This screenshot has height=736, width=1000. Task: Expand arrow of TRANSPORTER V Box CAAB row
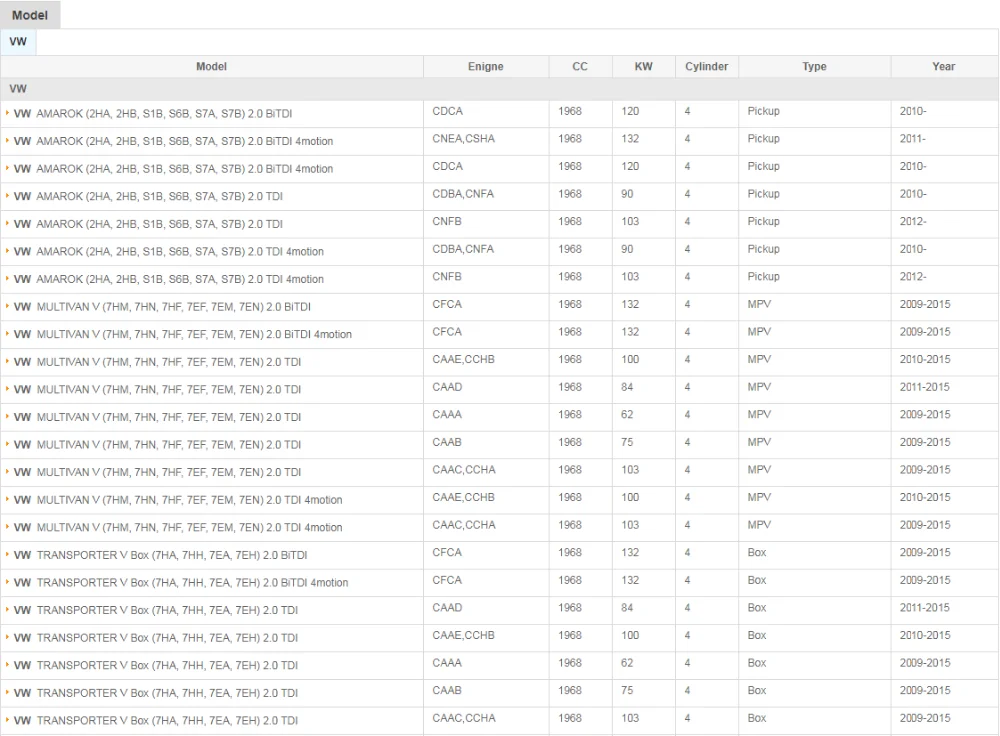[7, 693]
